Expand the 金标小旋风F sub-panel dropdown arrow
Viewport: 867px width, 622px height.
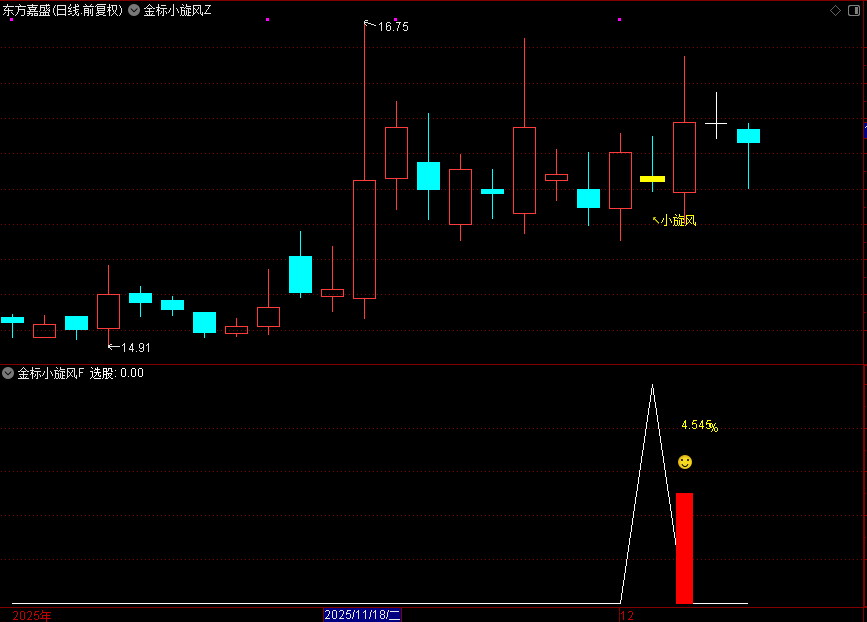pyautogui.click(x=8, y=373)
